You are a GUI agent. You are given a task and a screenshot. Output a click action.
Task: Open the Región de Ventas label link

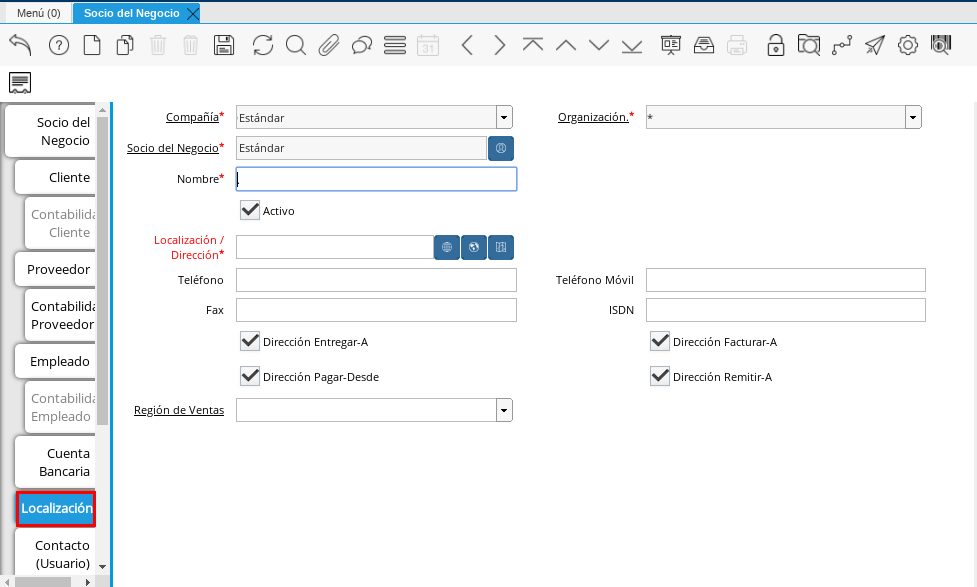point(178,410)
